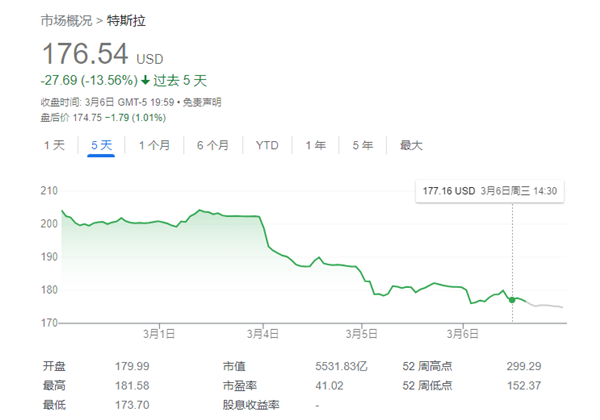600x420 pixels.
Task: Click the 52 周高点 label
Action: [427, 366]
